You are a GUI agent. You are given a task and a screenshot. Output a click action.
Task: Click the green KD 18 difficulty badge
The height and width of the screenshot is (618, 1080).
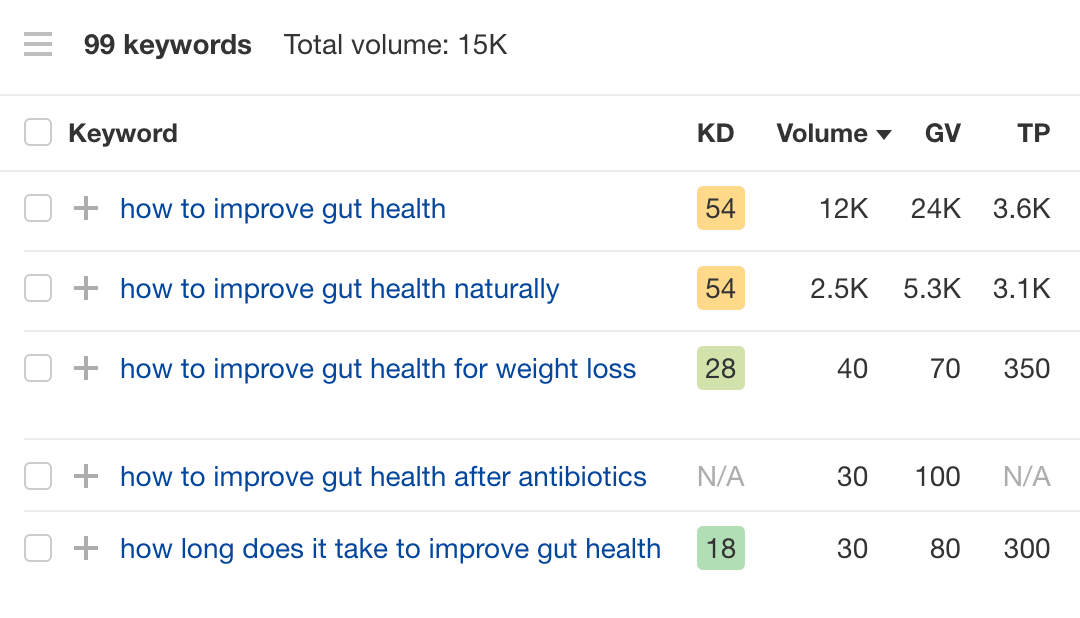[720, 549]
